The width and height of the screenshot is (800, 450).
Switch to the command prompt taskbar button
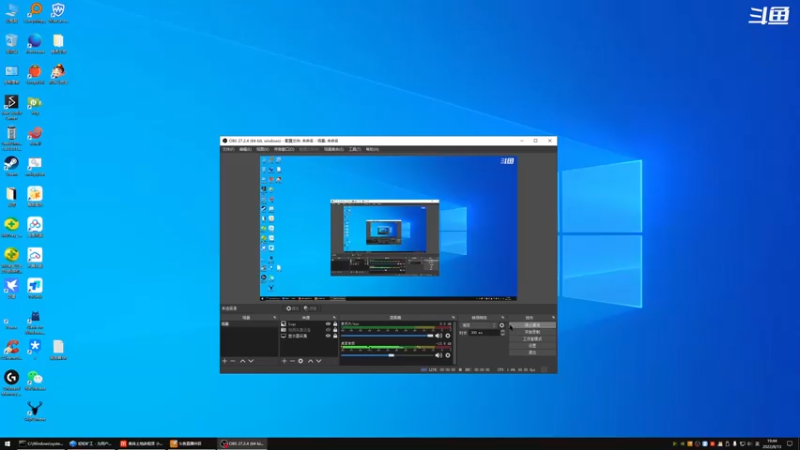[41, 443]
